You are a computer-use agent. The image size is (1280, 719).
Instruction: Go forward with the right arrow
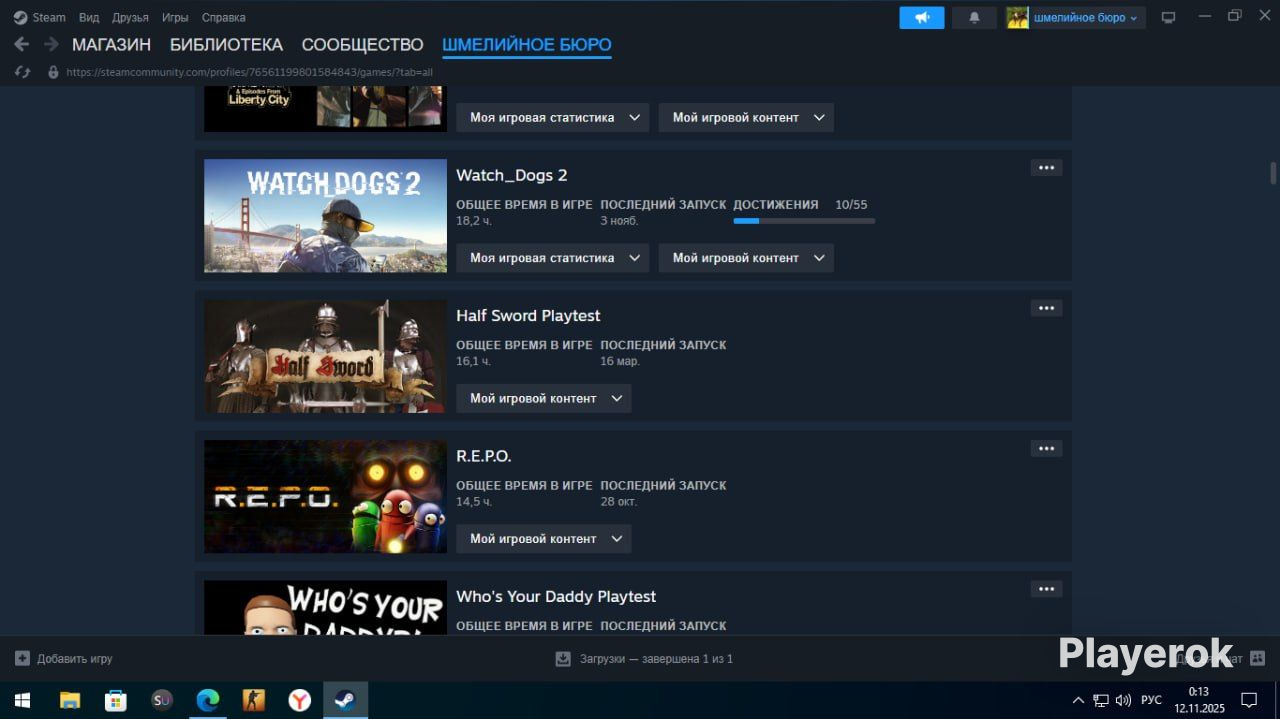[x=51, y=44]
